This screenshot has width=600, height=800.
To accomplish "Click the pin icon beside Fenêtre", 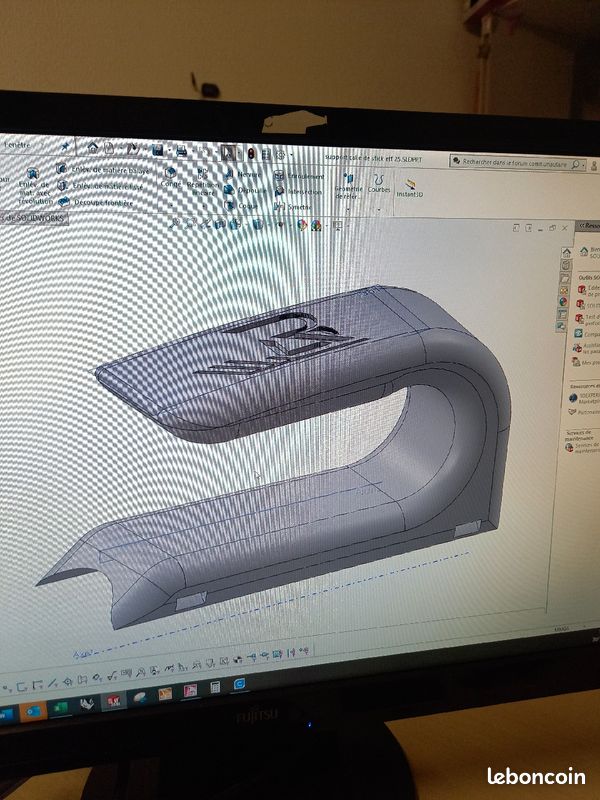I will [x=65, y=146].
